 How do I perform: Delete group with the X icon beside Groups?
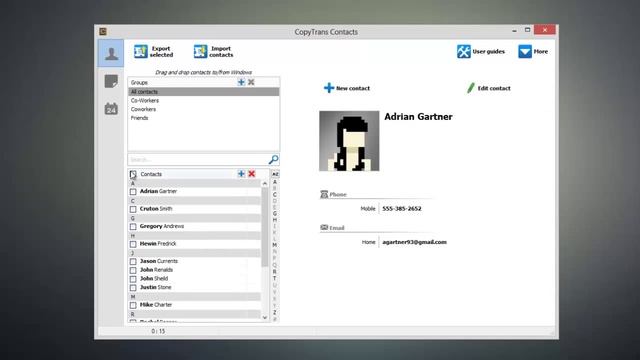tap(251, 82)
